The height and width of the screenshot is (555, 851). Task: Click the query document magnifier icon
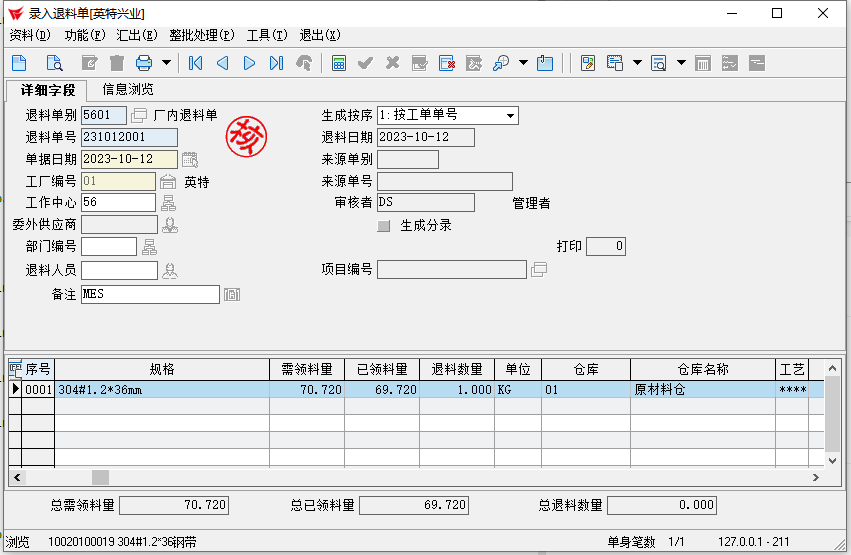(55, 63)
